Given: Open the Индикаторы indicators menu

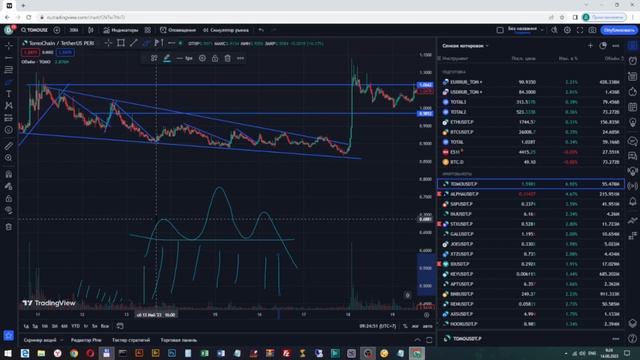Looking at the screenshot, I should [x=121, y=30].
